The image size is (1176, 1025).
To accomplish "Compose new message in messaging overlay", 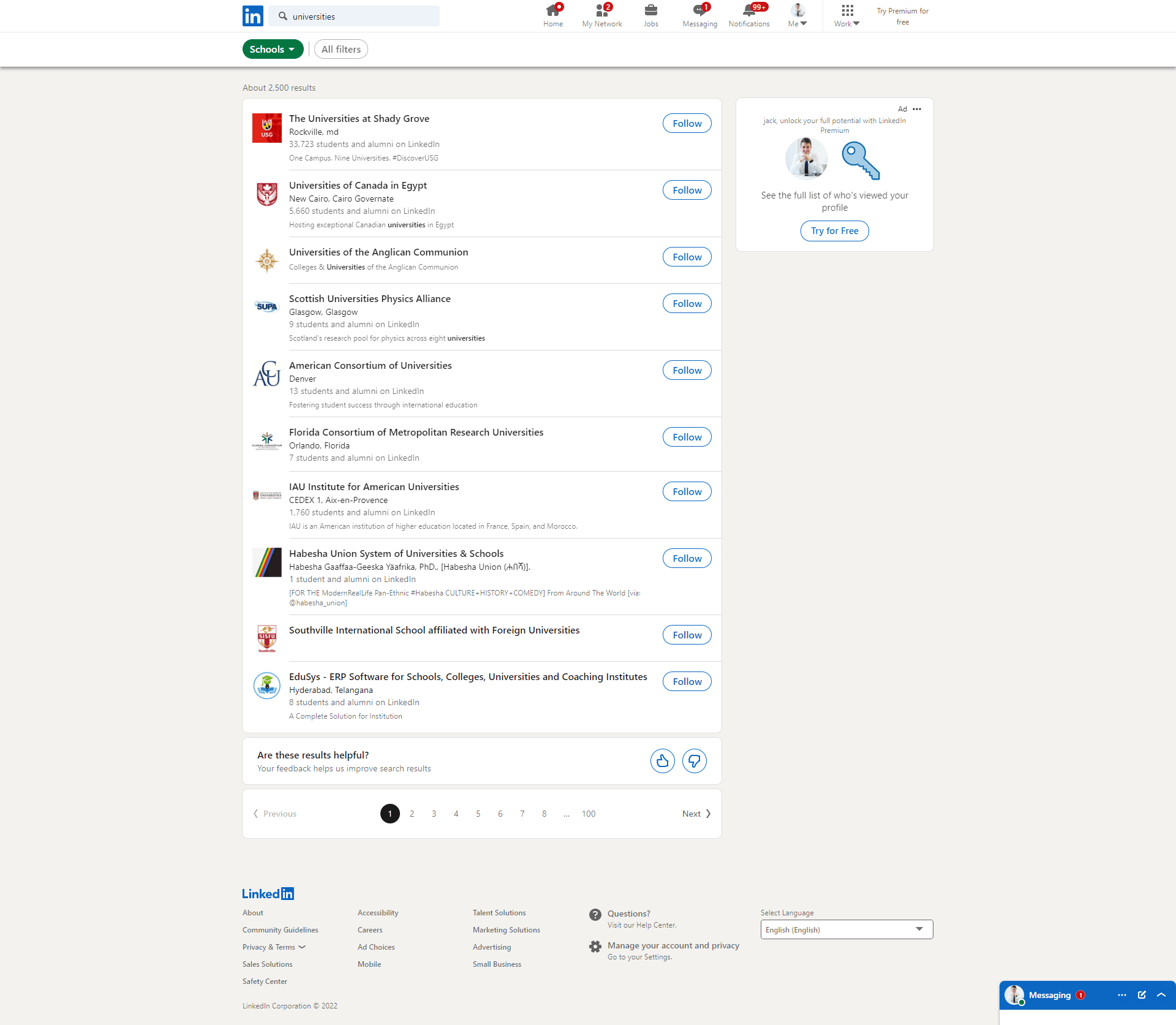I will click(x=1142, y=995).
